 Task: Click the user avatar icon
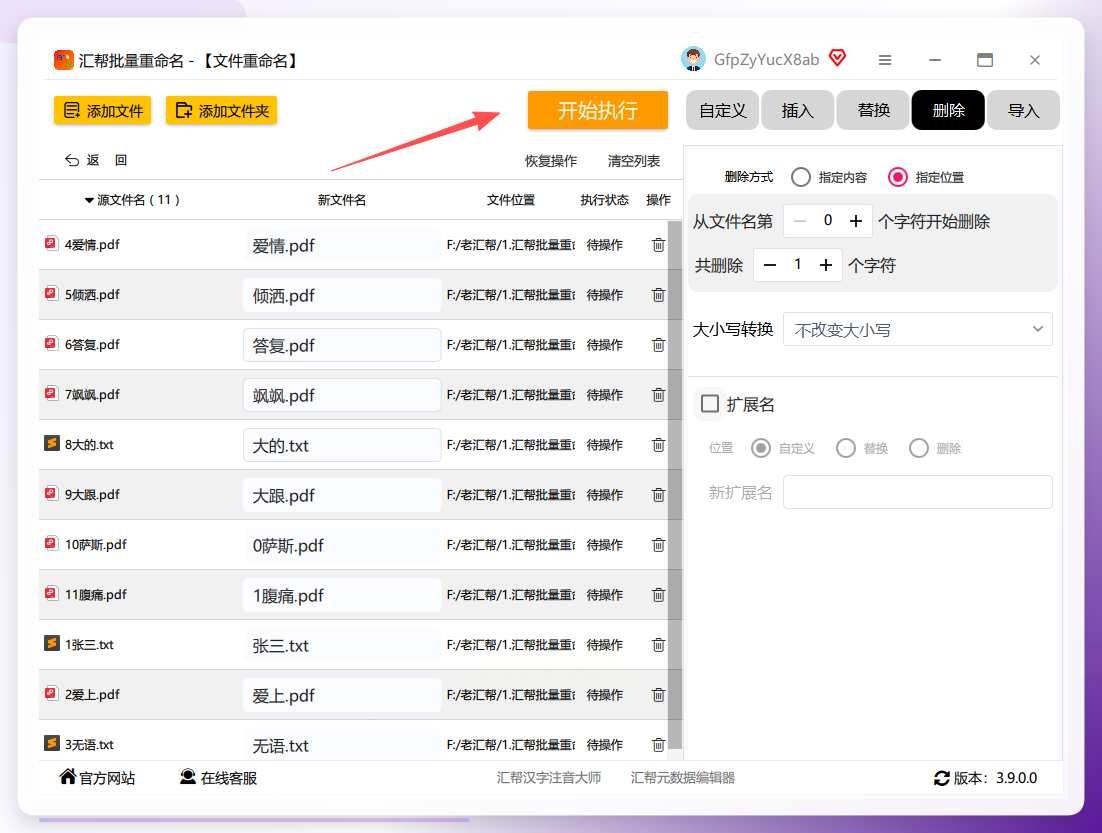(x=693, y=59)
